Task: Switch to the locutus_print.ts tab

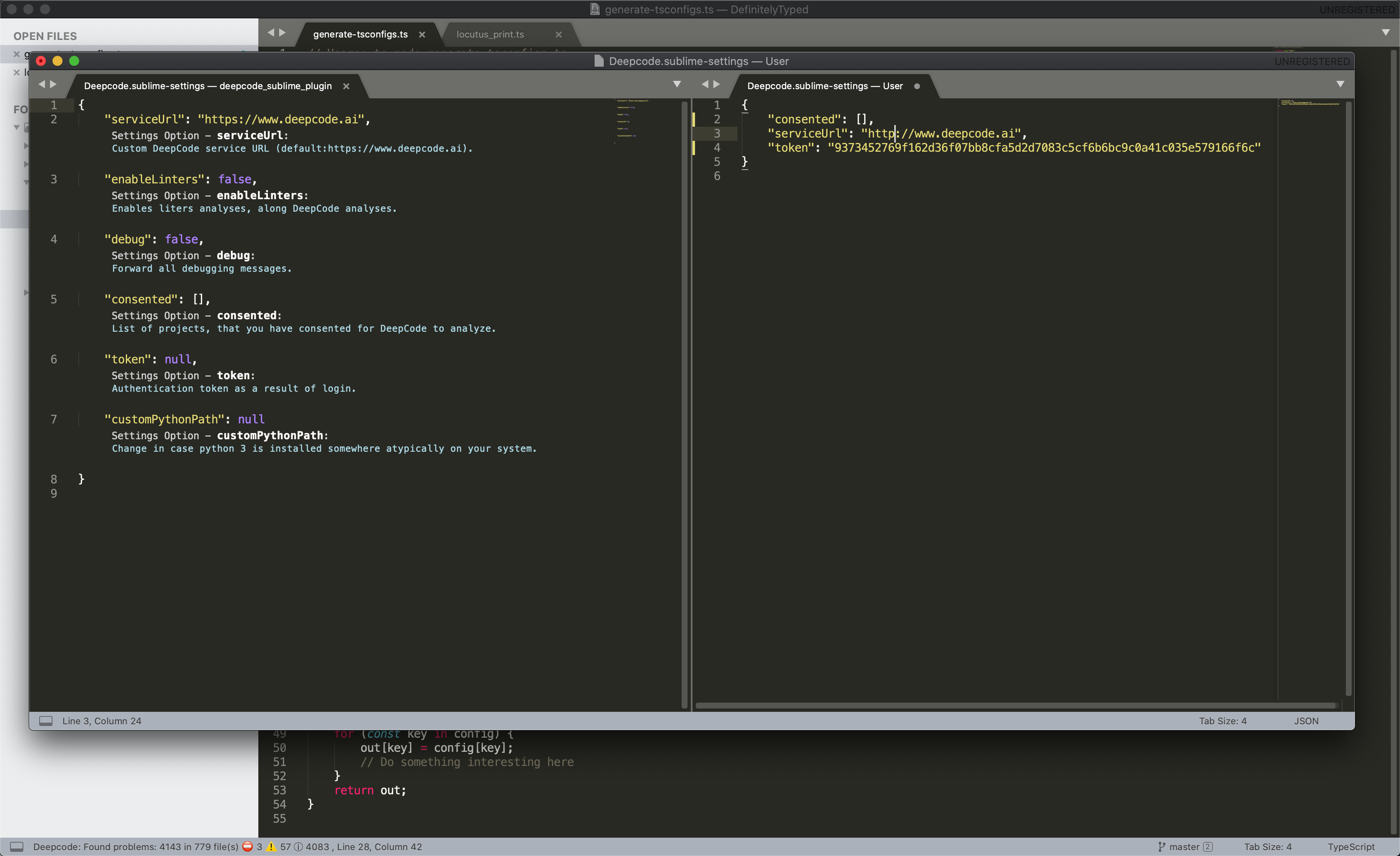Action: click(x=490, y=34)
